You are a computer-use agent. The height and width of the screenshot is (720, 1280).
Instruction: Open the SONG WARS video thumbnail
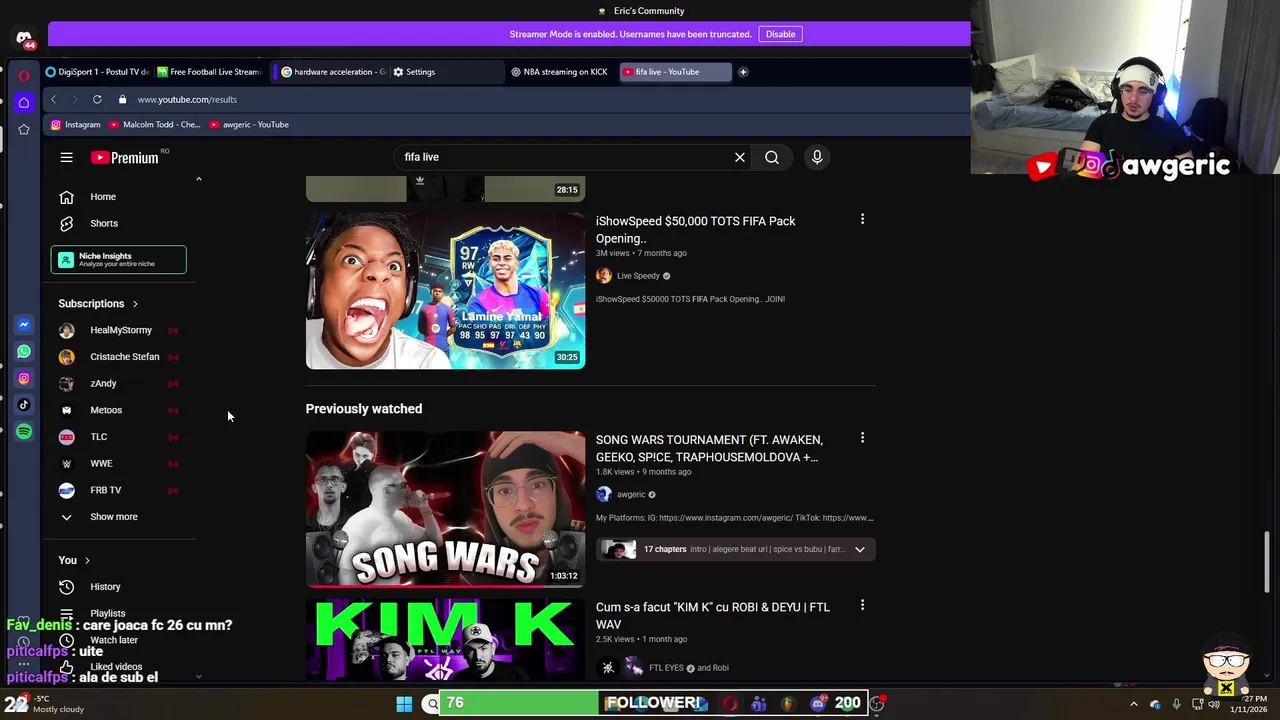445,509
